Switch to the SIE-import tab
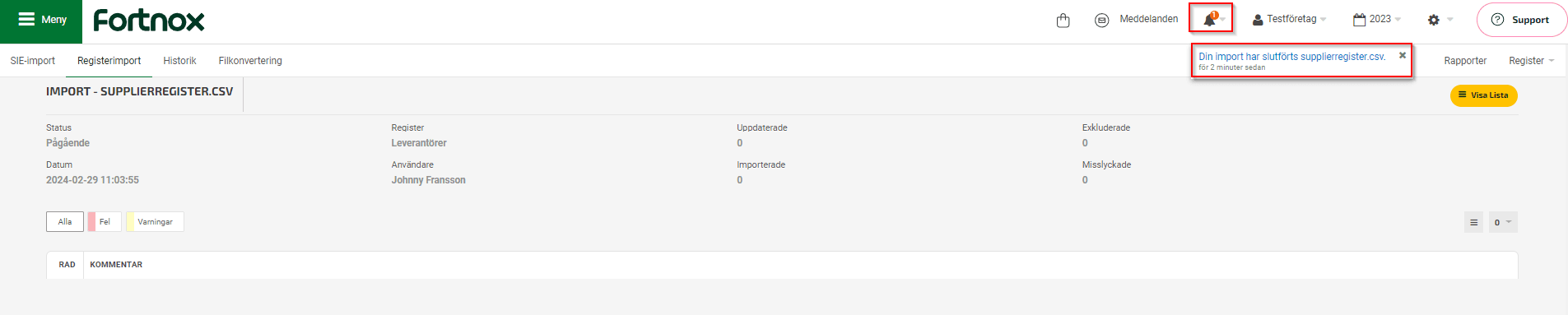1568x315 pixels. pyautogui.click(x=33, y=61)
